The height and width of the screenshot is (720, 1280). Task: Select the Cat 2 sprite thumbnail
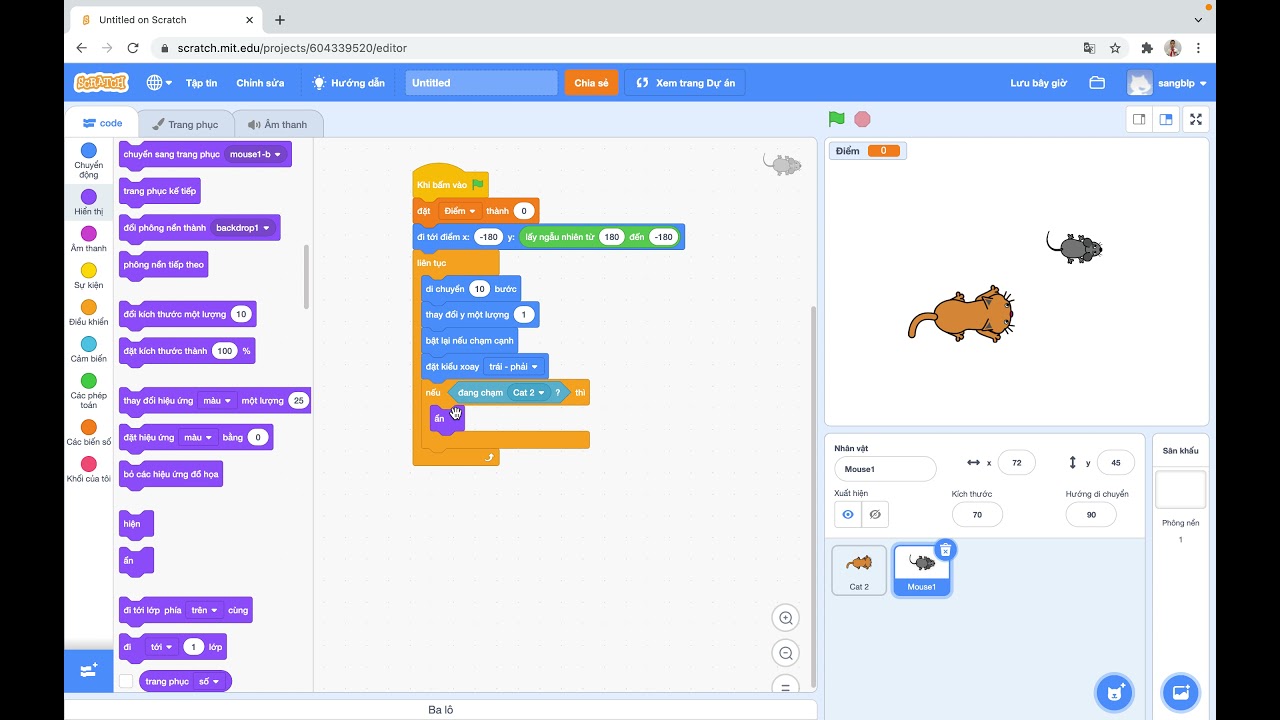click(x=859, y=570)
